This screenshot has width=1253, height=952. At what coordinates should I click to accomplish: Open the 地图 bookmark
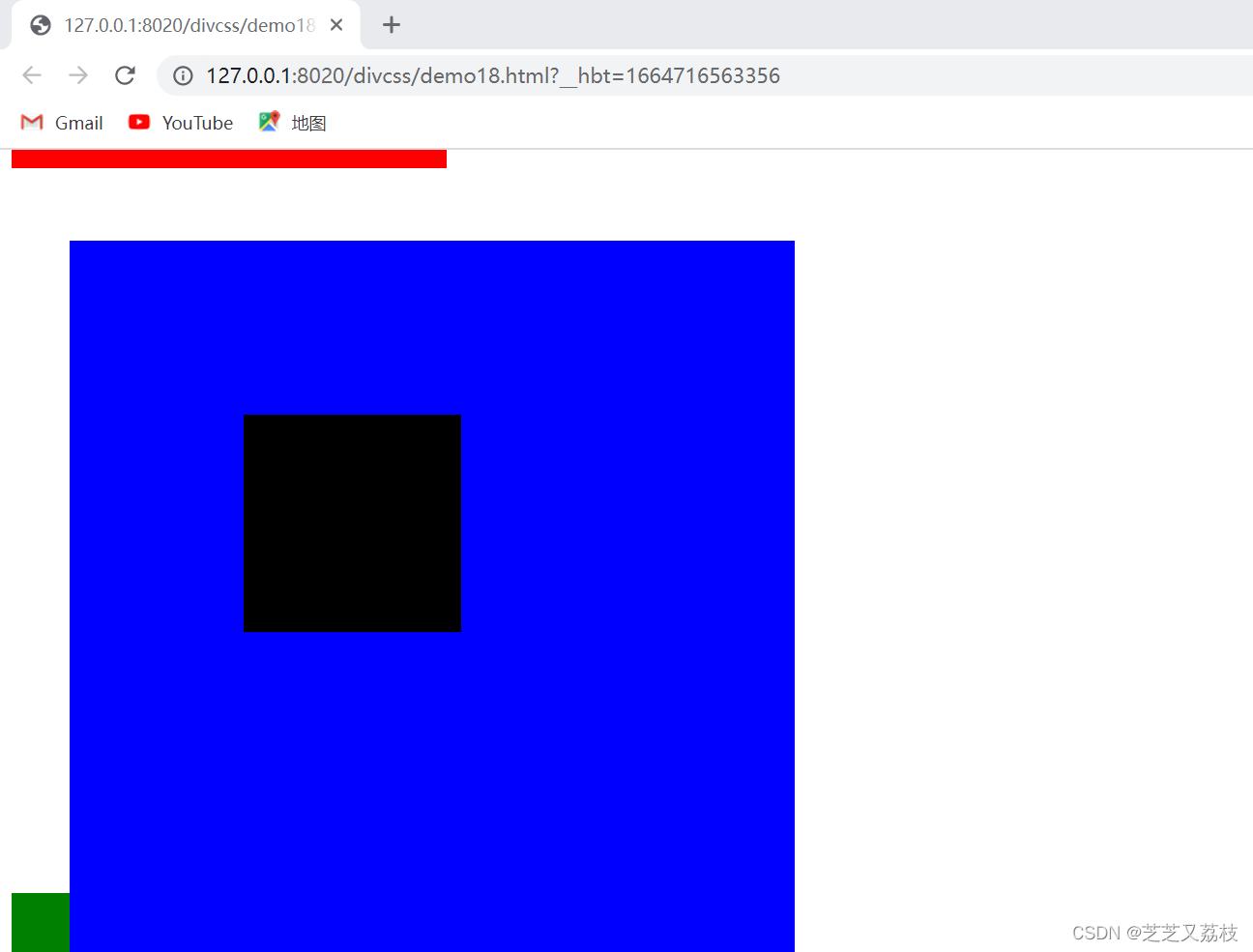[x=293, y=123]
